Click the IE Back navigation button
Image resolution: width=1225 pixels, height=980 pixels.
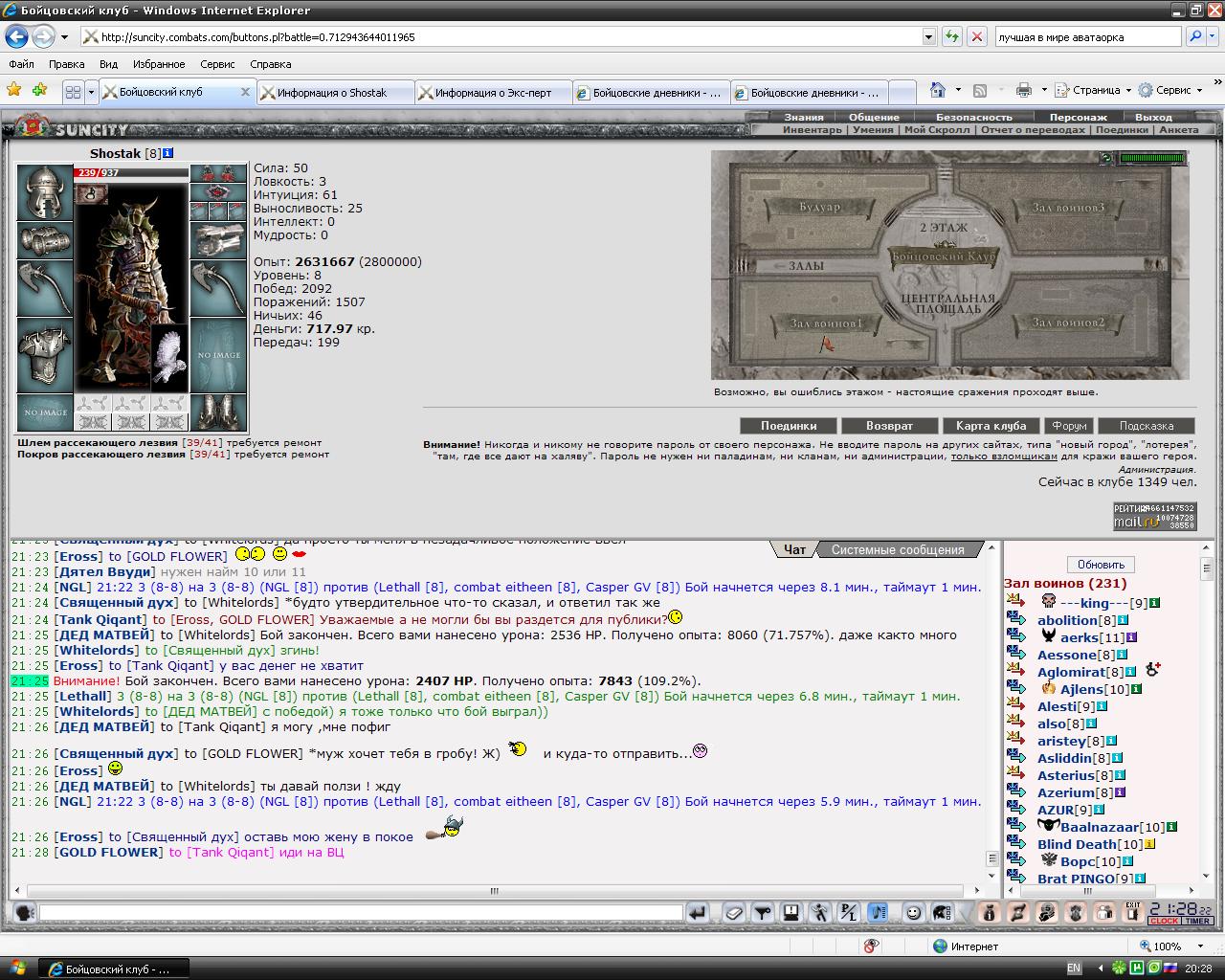(17, 37)
